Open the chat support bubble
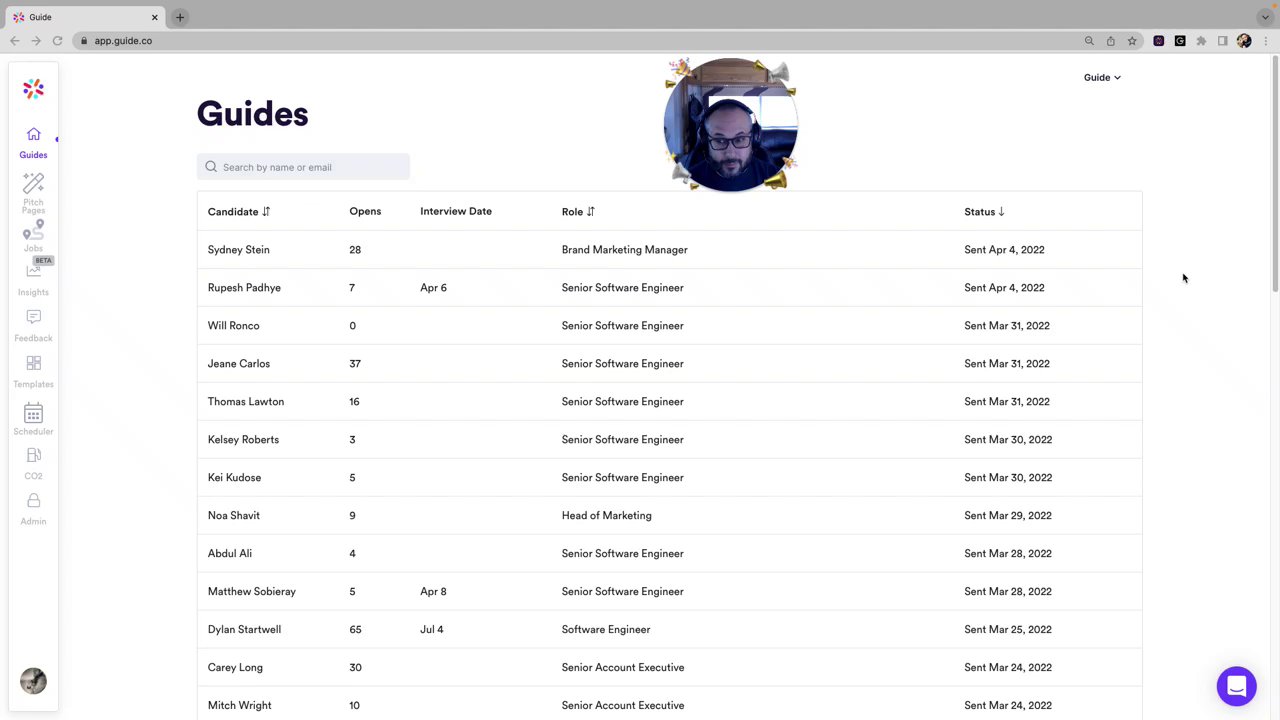This screenshot has width=1280, height=720. coord(1236,687)
